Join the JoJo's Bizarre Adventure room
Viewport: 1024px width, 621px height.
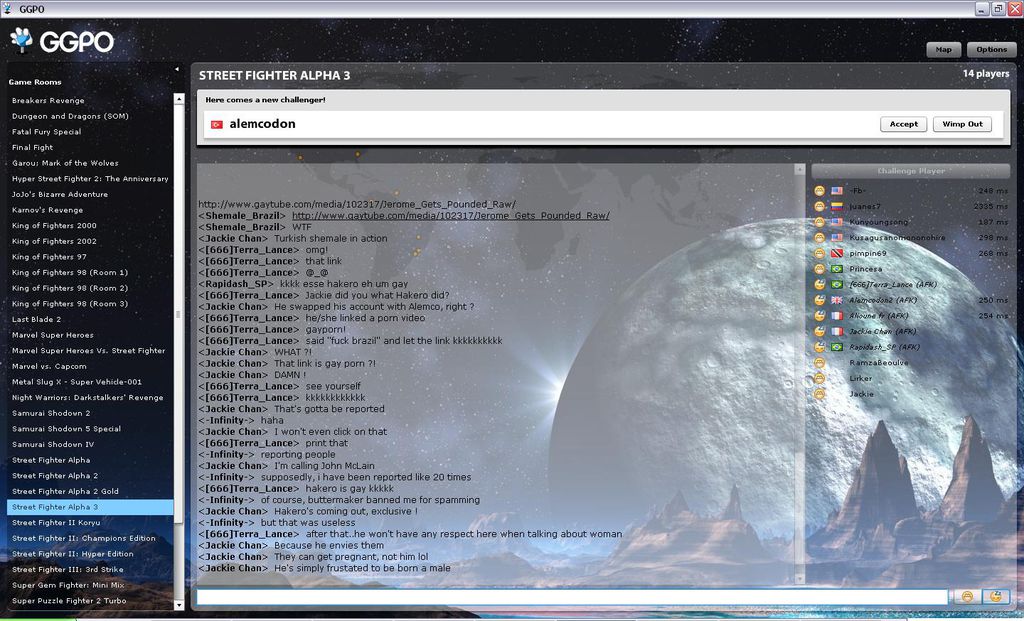pos(90,195)
